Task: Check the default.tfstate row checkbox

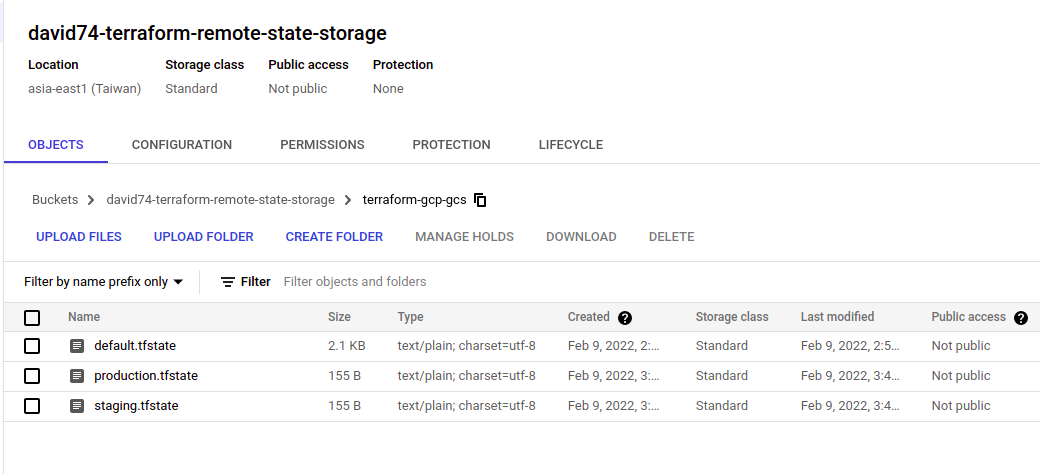Action: pyautogui.click(x=32, y=346)
